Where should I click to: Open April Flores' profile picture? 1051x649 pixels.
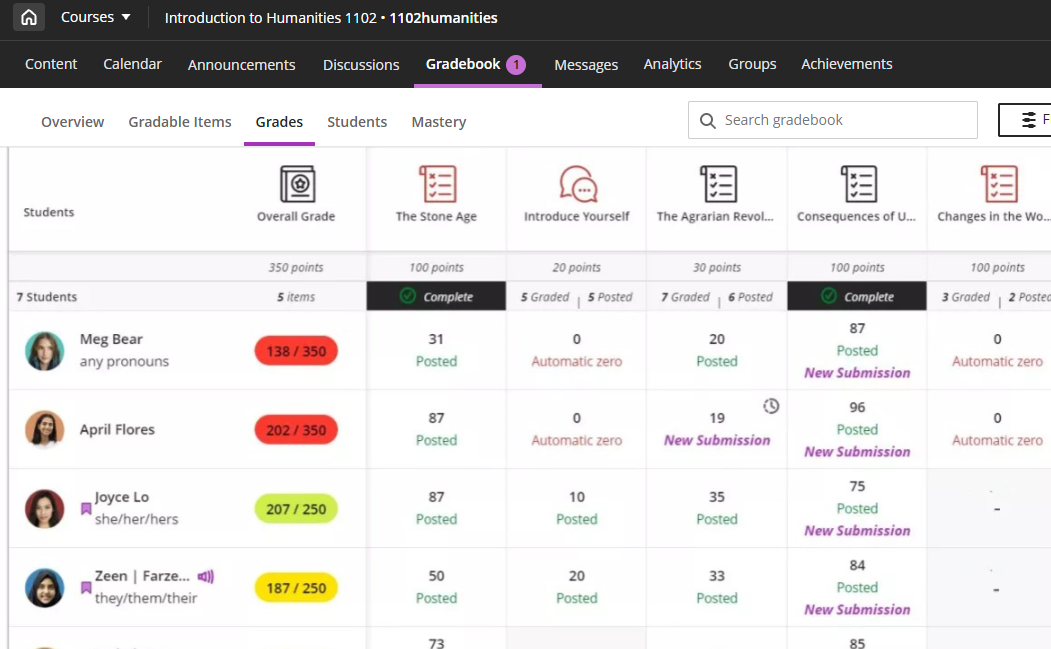pyautogui.click(x=44, y=429)
